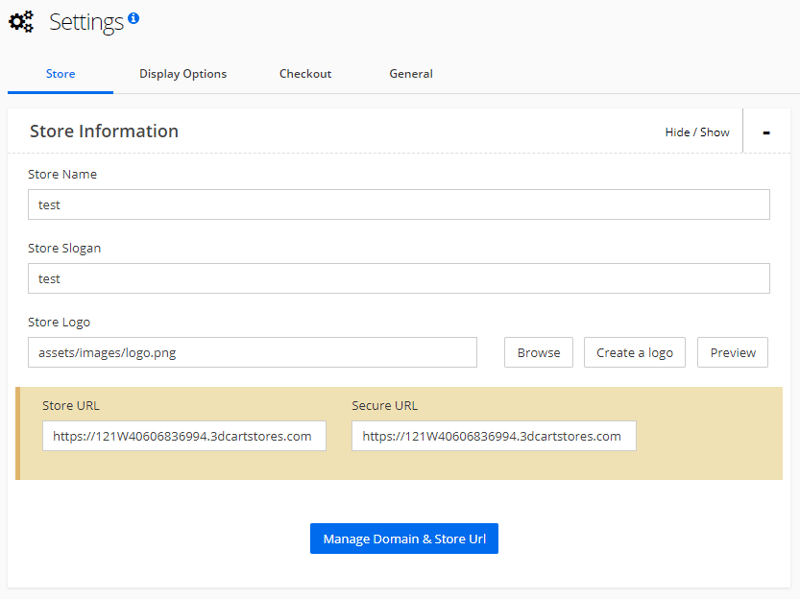Click the Secure URL label
This screenshot has height=599, width=800.
point(385,406)
